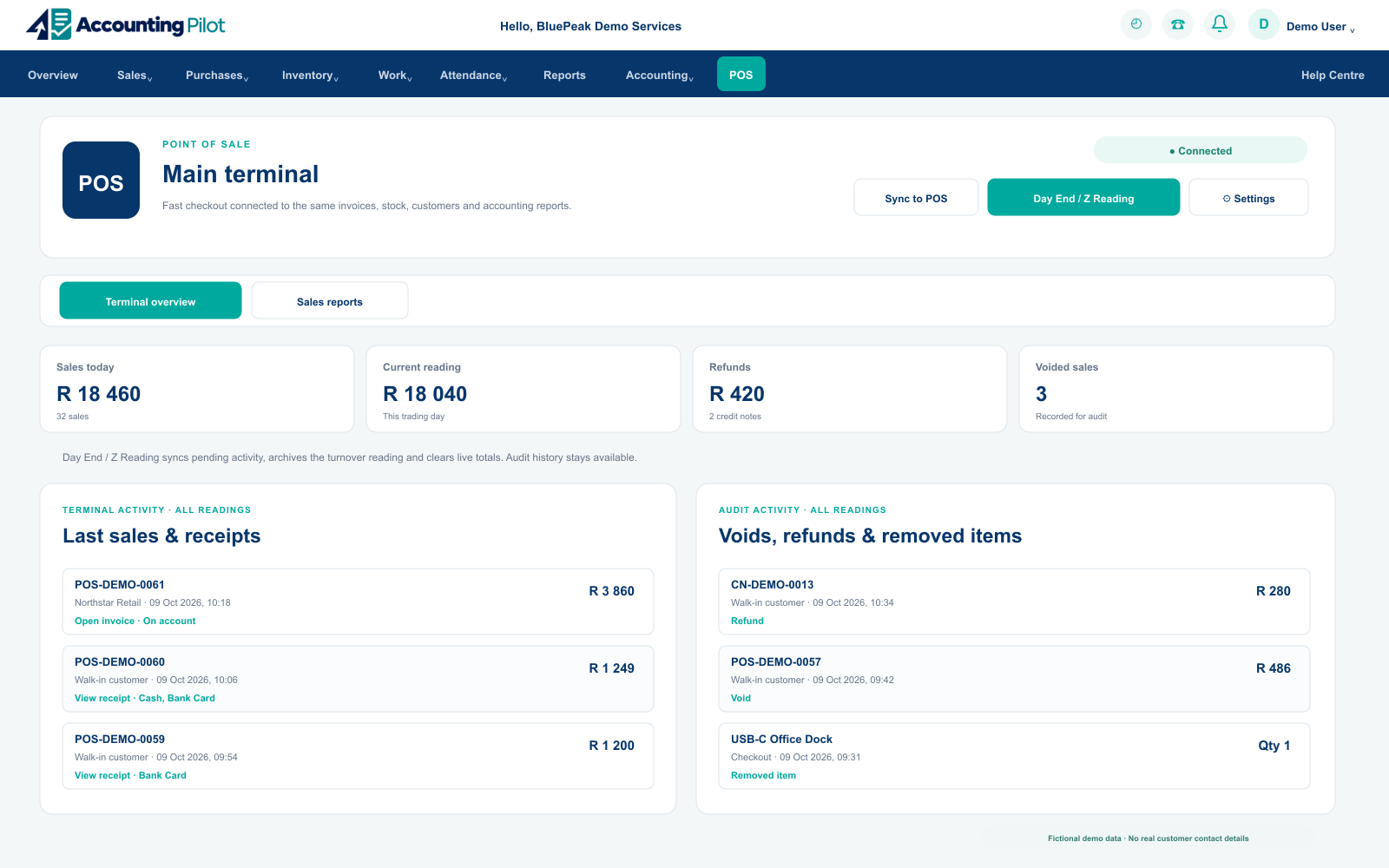
Task: Run Day End / Z Reading
Action: click(x=1083, y=197)
